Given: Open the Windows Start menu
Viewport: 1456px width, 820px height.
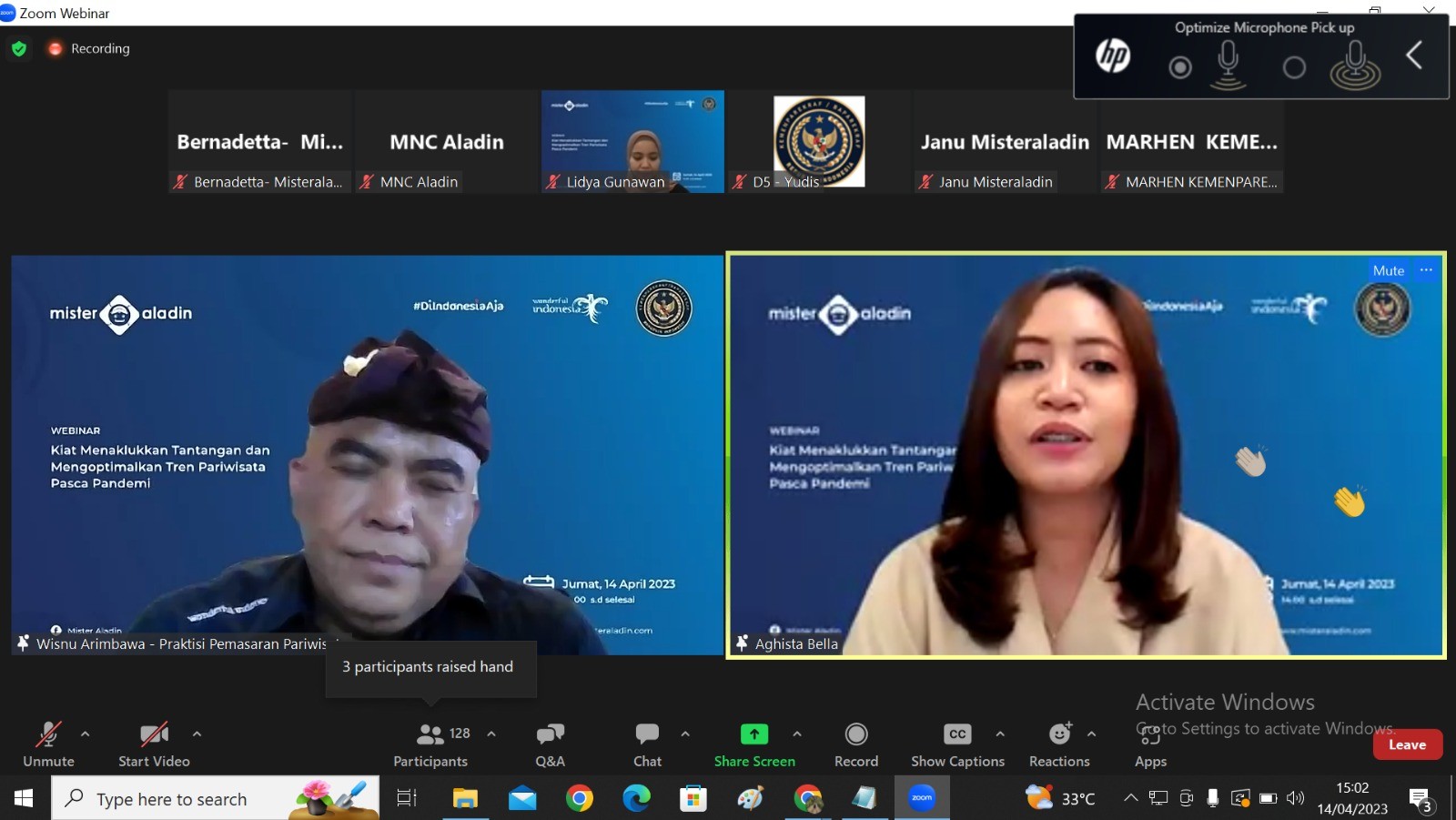Looking at the screenshot, I should [24, 798].
